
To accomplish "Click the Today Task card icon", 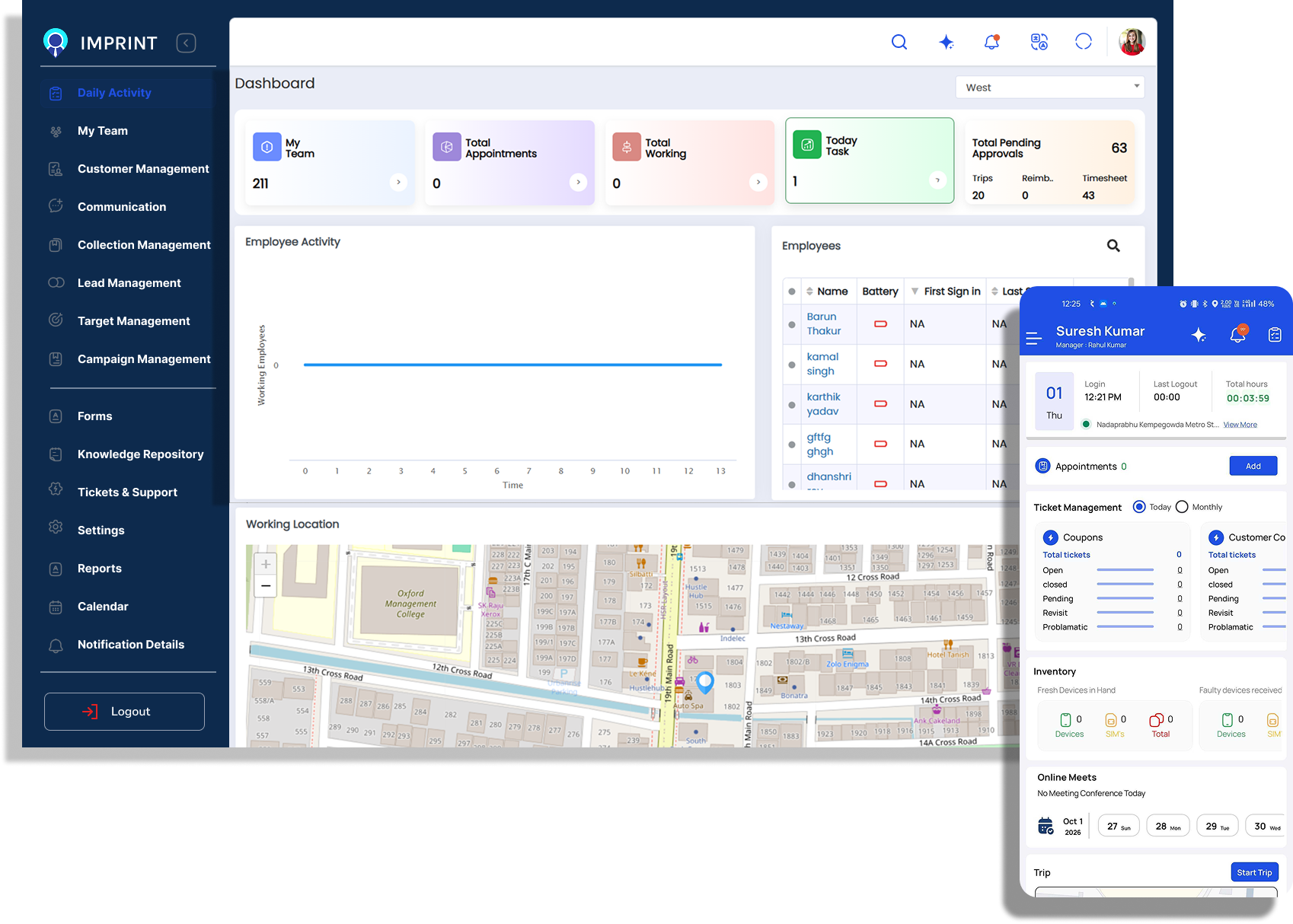I will click(x=807, y=145).
